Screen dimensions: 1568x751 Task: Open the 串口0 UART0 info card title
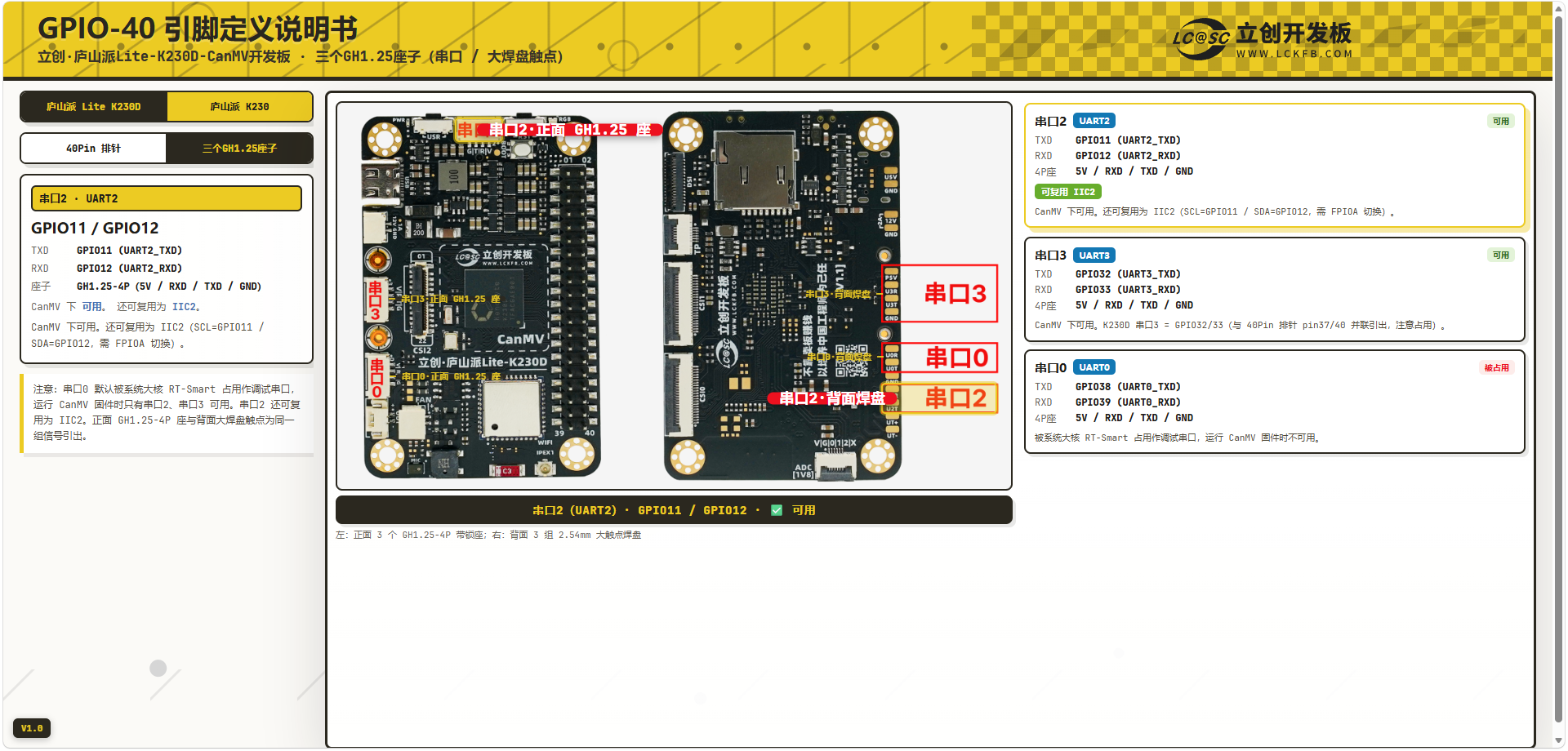(x=1050, y=367)
